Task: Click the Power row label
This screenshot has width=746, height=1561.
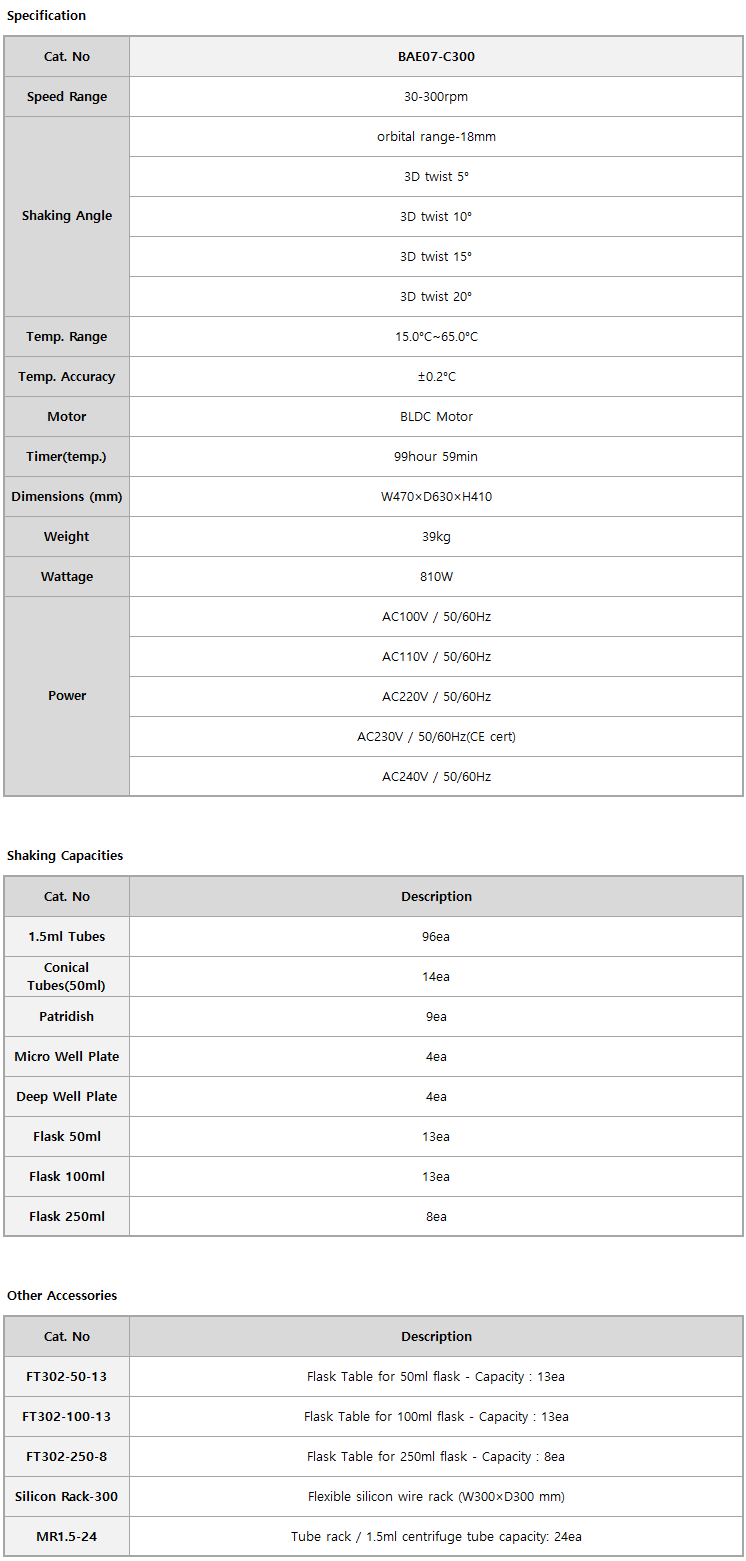Action: pos(67,696)
